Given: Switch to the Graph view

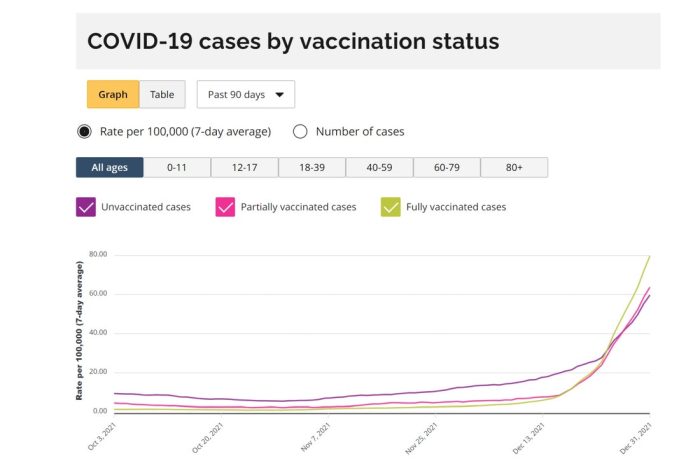Looking at the screenshot, I should click(x=113, y=95).
